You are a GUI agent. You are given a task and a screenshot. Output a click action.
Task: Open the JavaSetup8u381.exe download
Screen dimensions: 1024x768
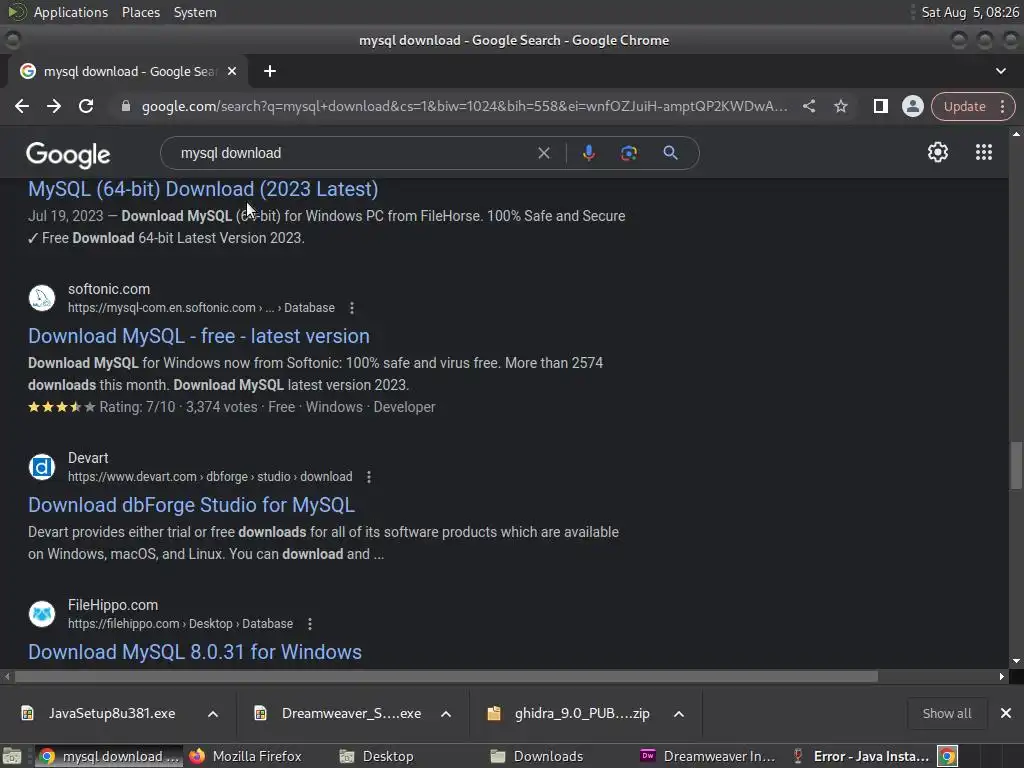click(x=111, y=713)
